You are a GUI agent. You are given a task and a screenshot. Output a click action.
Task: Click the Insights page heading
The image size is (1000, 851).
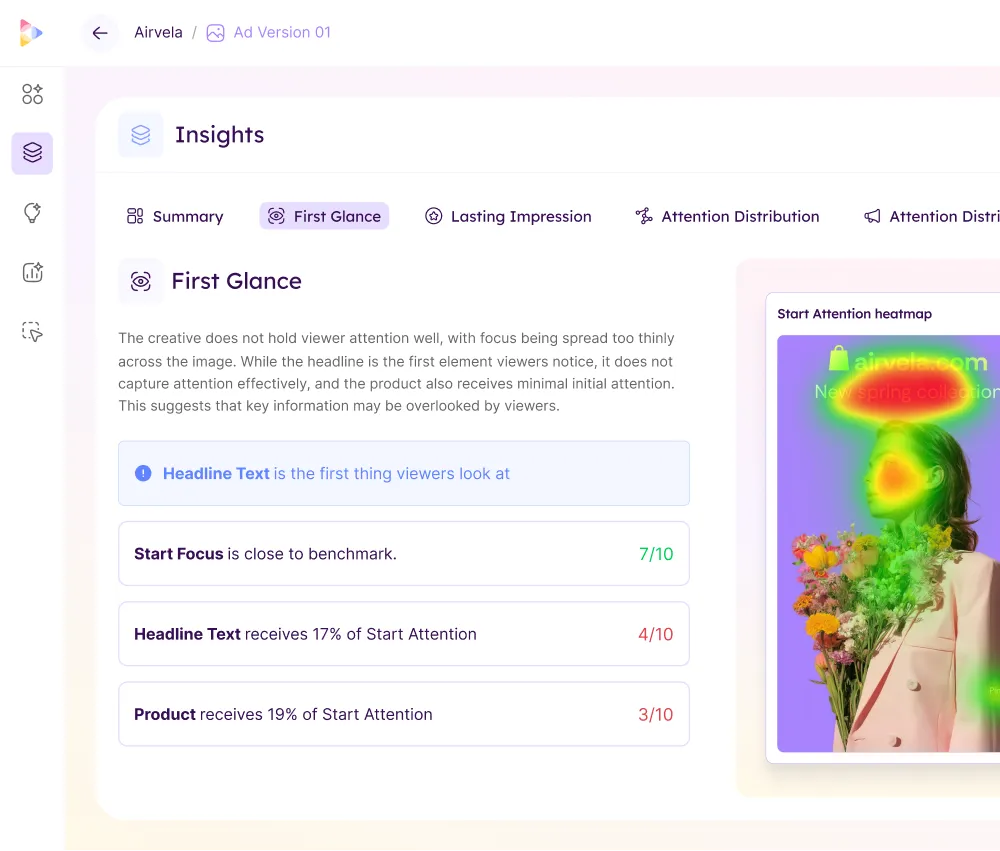tap(219, 135)
